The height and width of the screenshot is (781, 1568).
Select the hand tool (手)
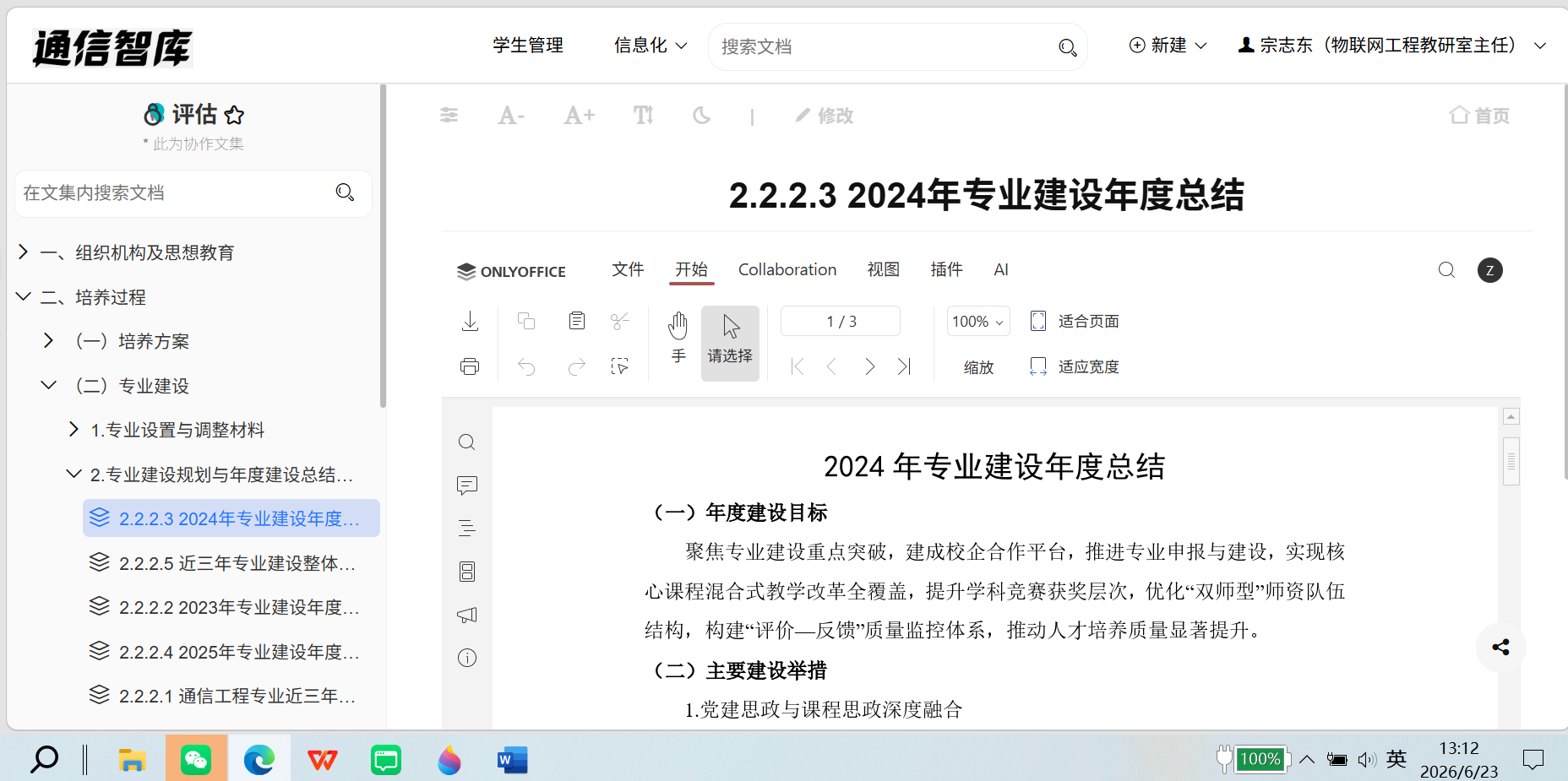678,338
